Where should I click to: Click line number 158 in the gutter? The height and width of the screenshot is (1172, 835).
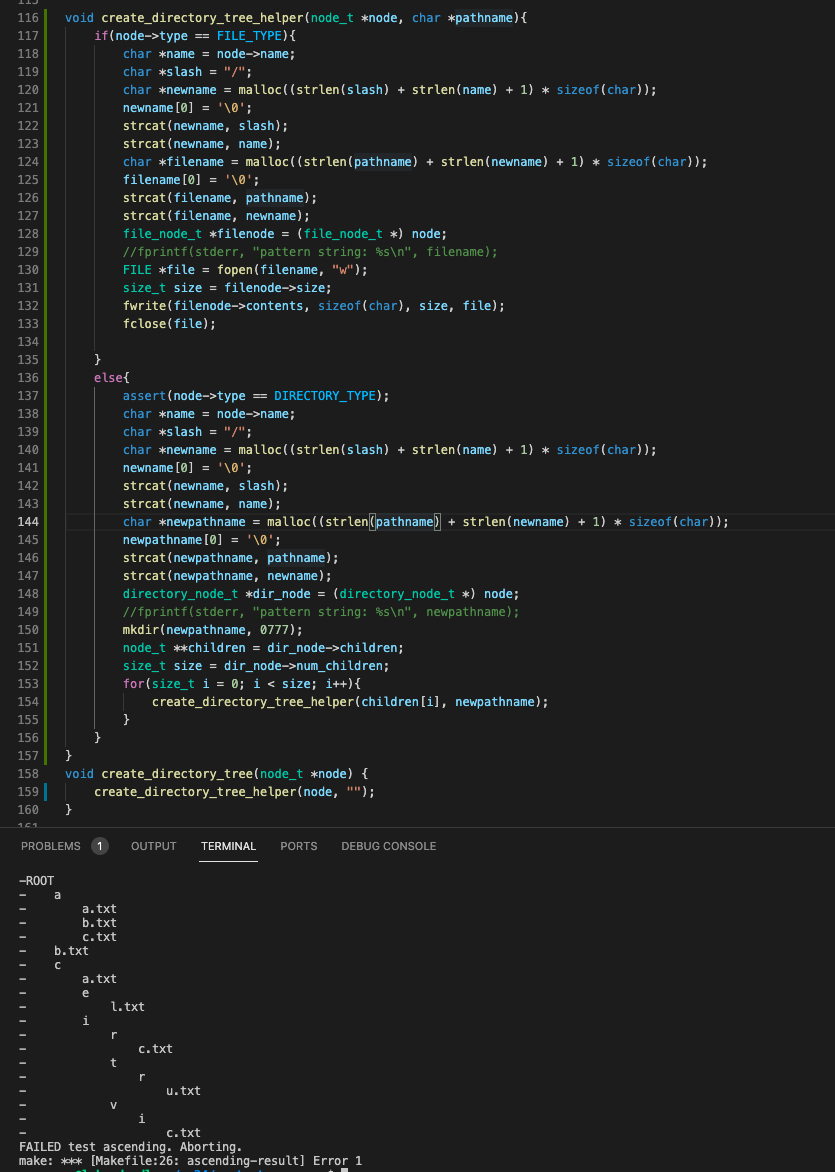(28, 774)
